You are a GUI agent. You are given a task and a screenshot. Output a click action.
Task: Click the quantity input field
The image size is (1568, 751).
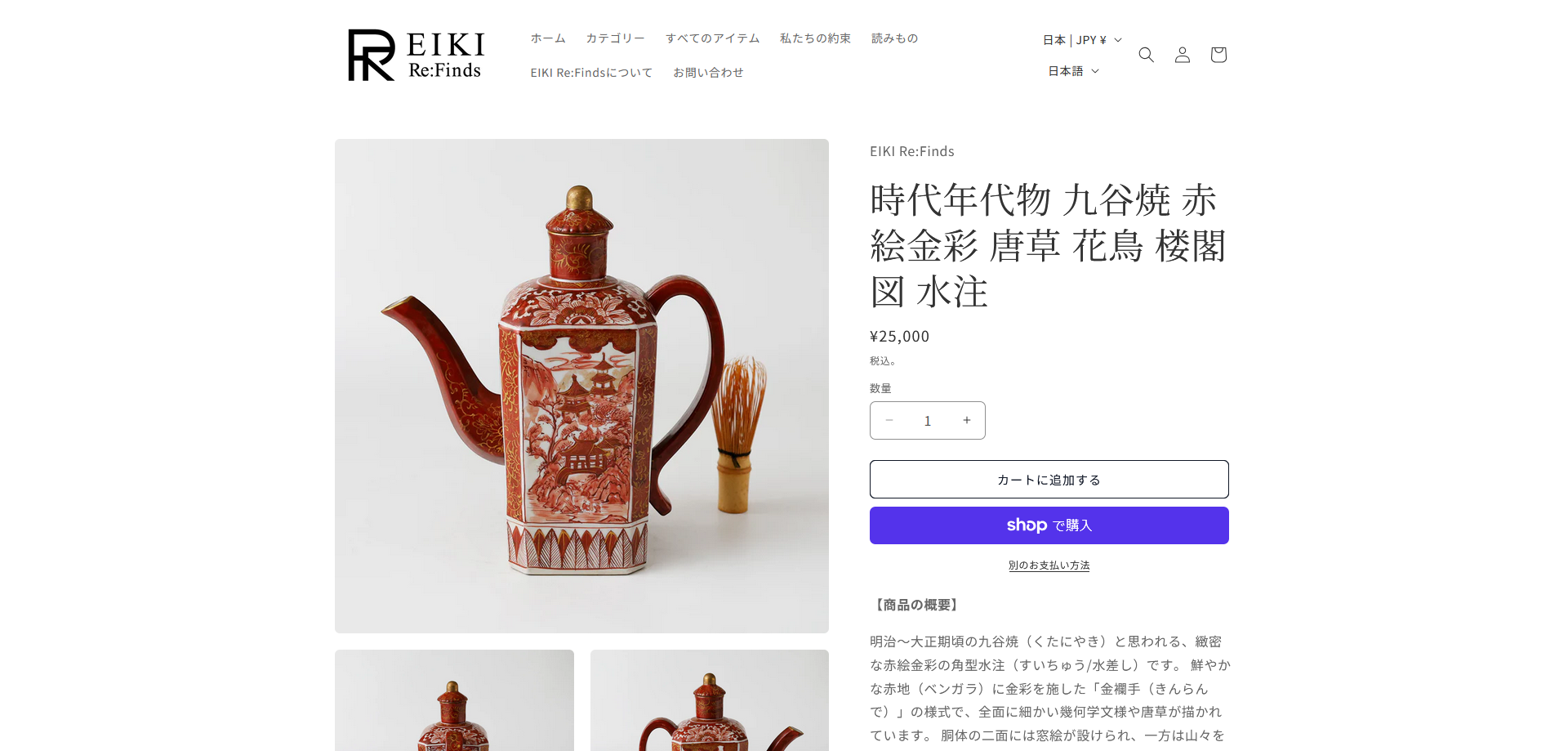[928, 420]
